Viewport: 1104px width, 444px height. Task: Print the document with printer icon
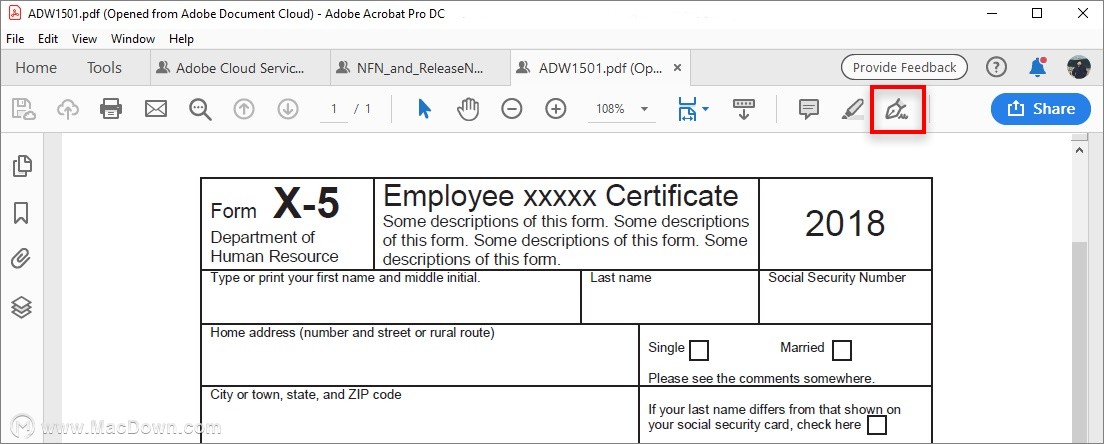pyautogui.click(x=111, y=108)
